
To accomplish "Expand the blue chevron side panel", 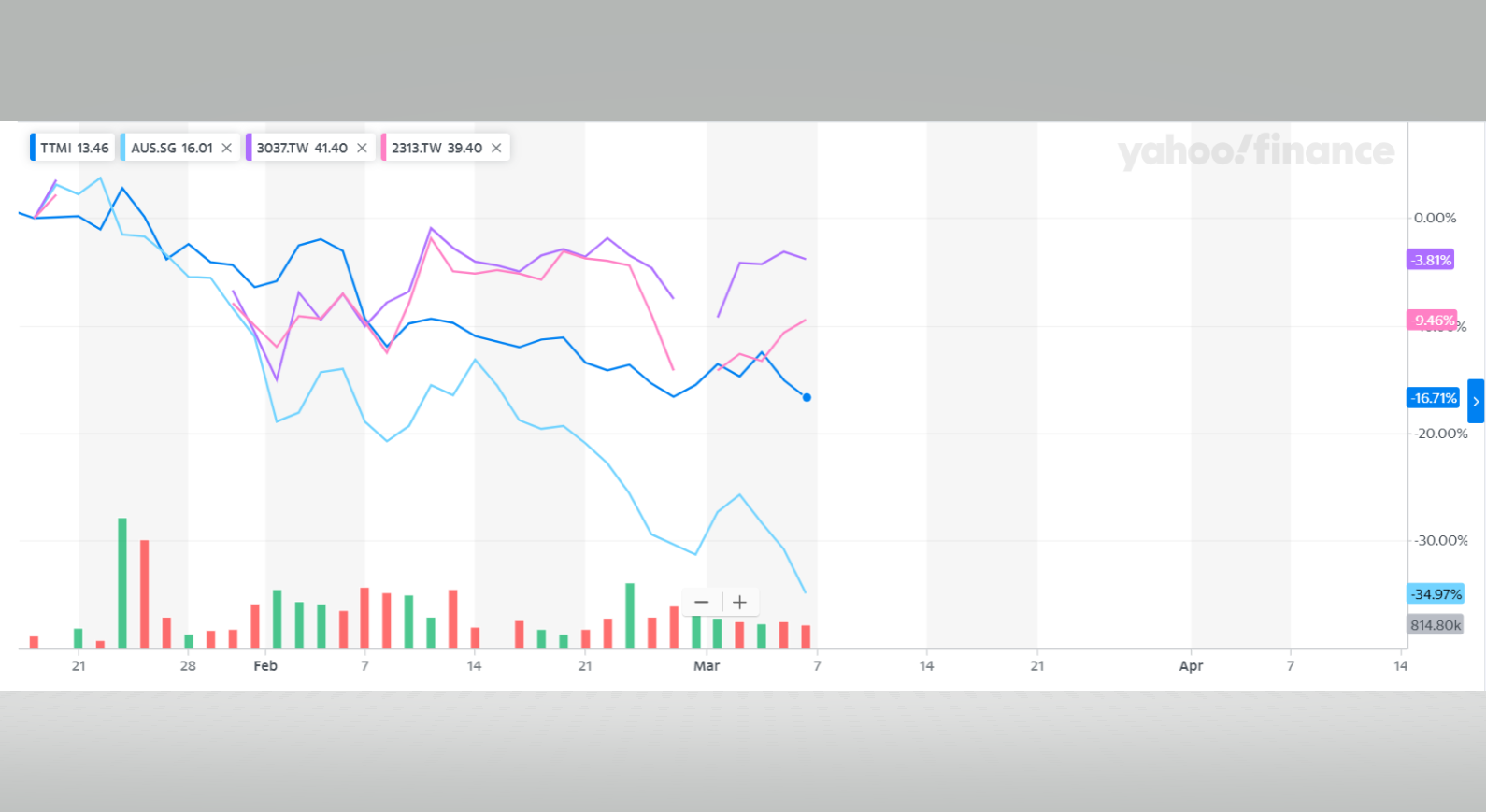I will tap(1476, 401).
